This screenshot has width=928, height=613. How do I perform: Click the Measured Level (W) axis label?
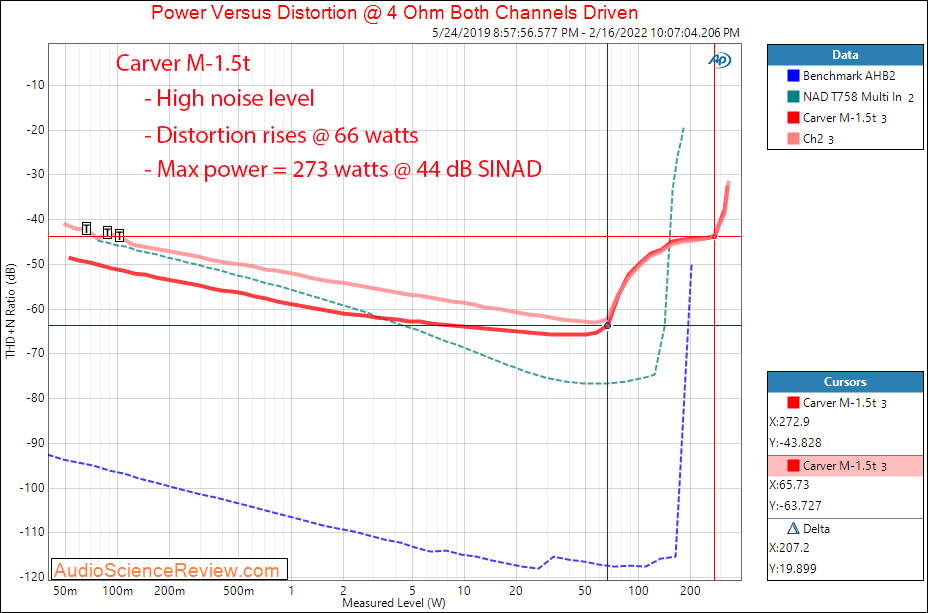pyautogui.click(x=394, y=603)
